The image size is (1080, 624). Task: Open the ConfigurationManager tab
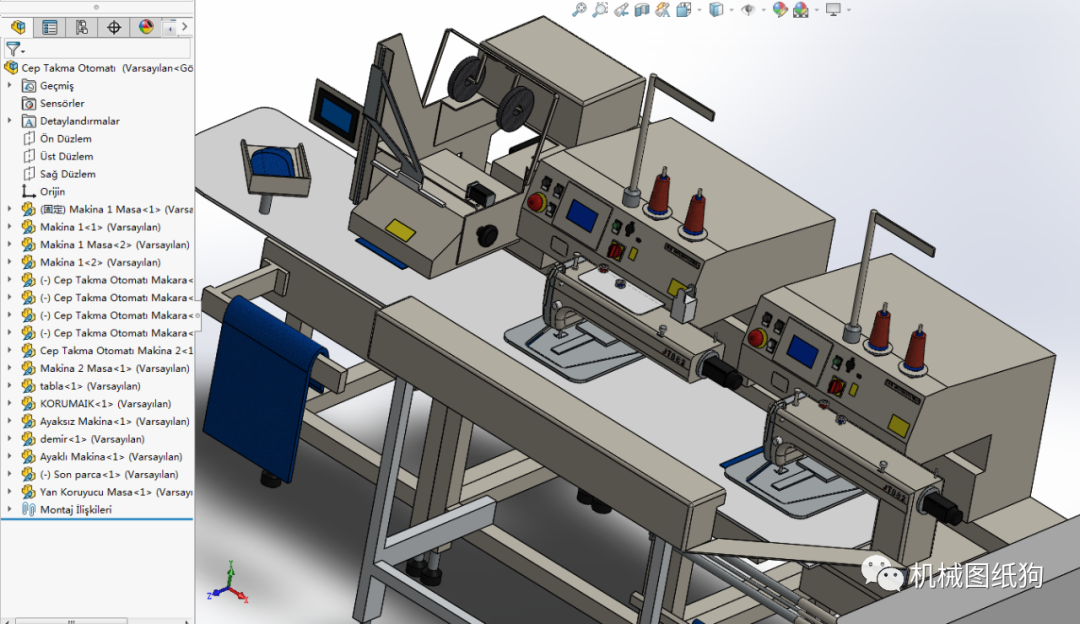tap(81, 27)
